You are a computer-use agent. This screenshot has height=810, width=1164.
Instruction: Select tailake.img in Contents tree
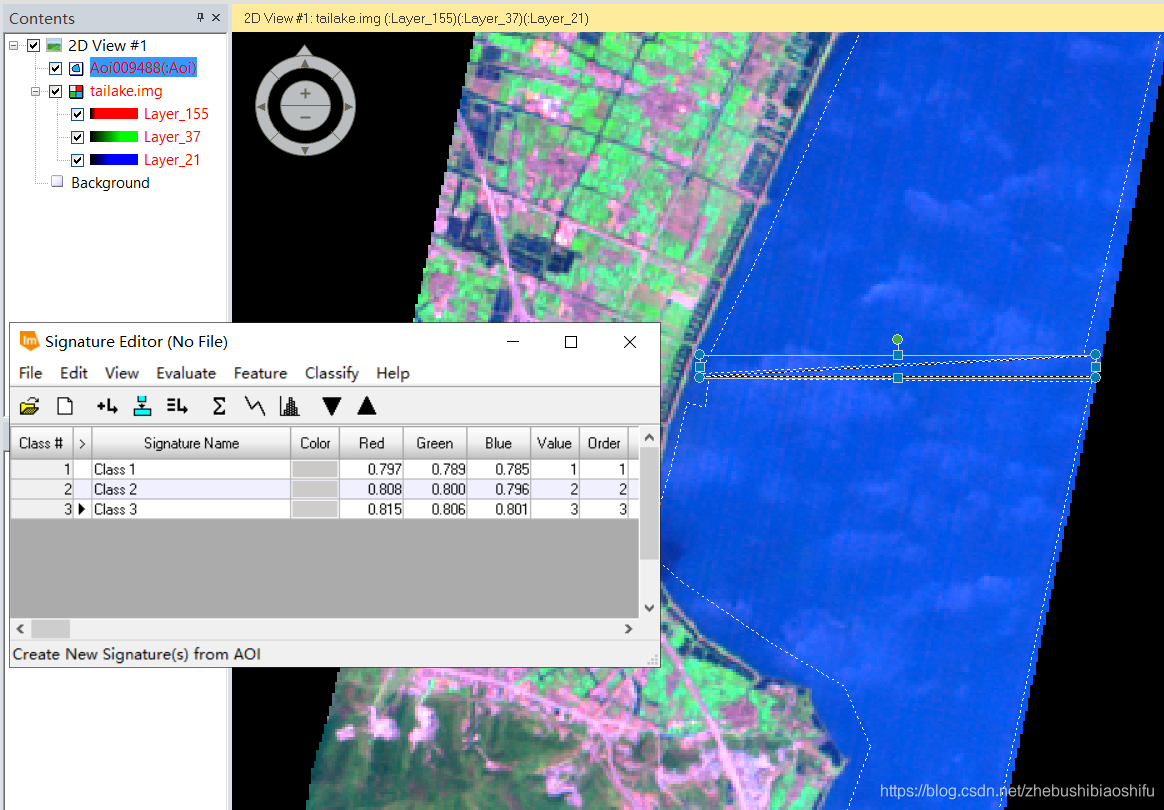pyautogui.click(x=126, y=91)
